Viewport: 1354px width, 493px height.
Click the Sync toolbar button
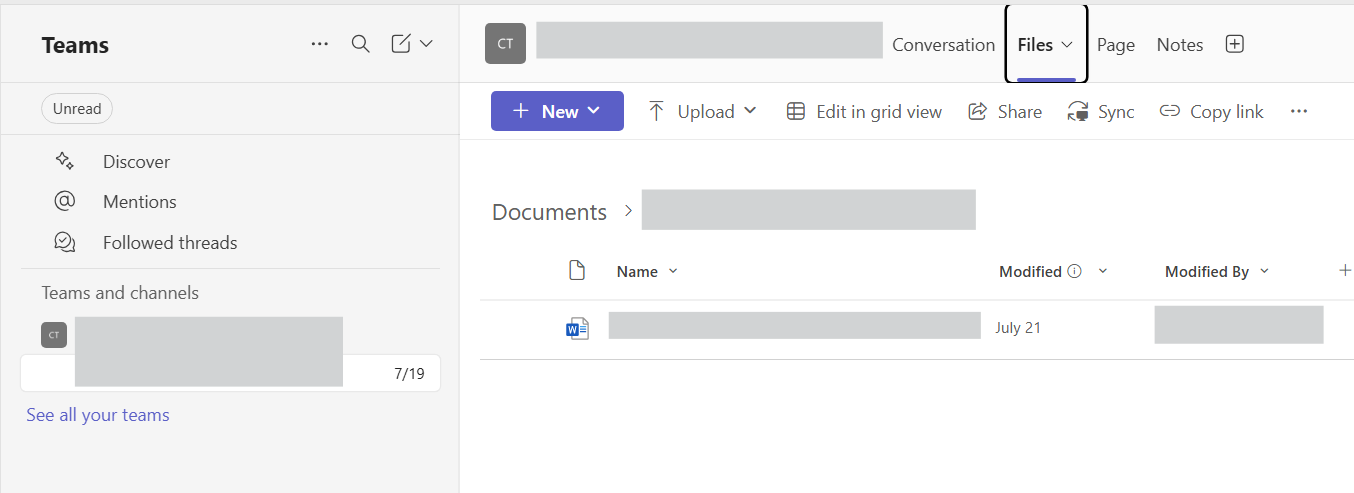tap(1101, 112)
